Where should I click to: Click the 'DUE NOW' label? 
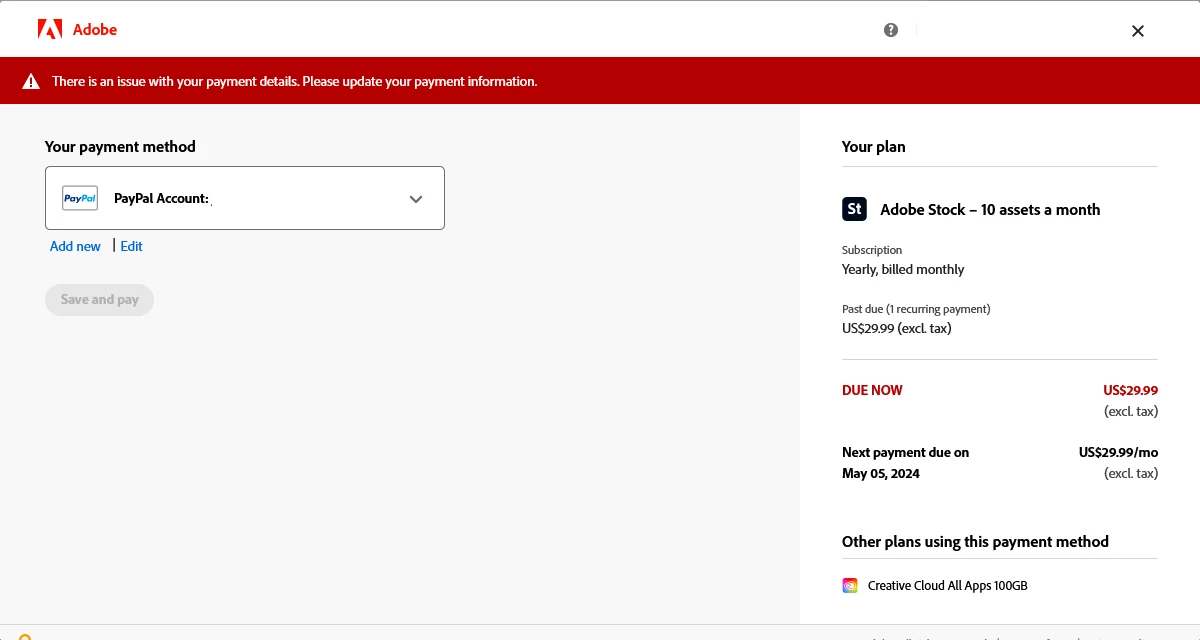pos(872,390)
